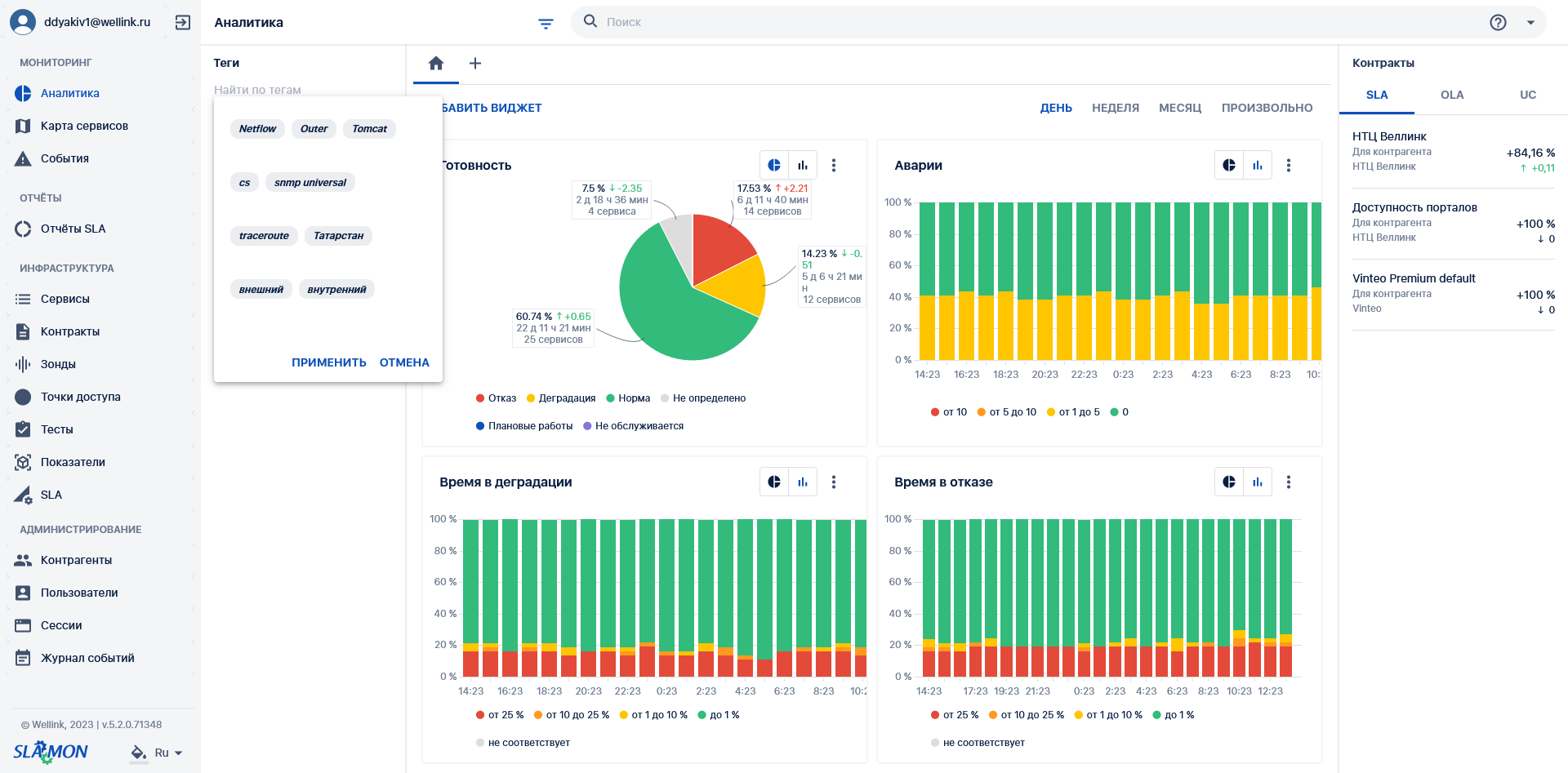Open the Доступность порталов contract
The width and height of the screenshot is (1568, 773).
pyautogui.click(x=1454, y=222)
